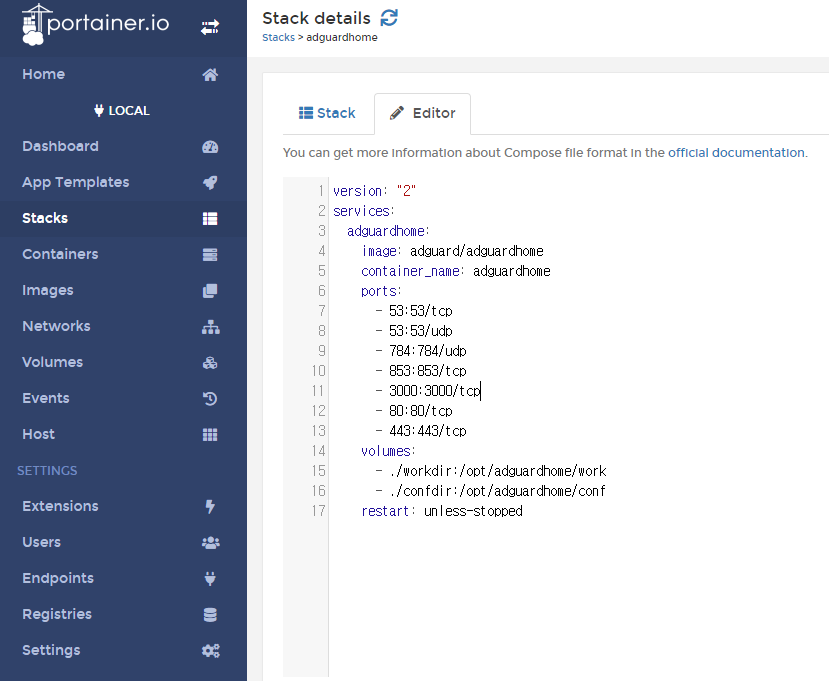
Task: Click the pencil icon on Editor tab
Action: click(x=397, y=113)
